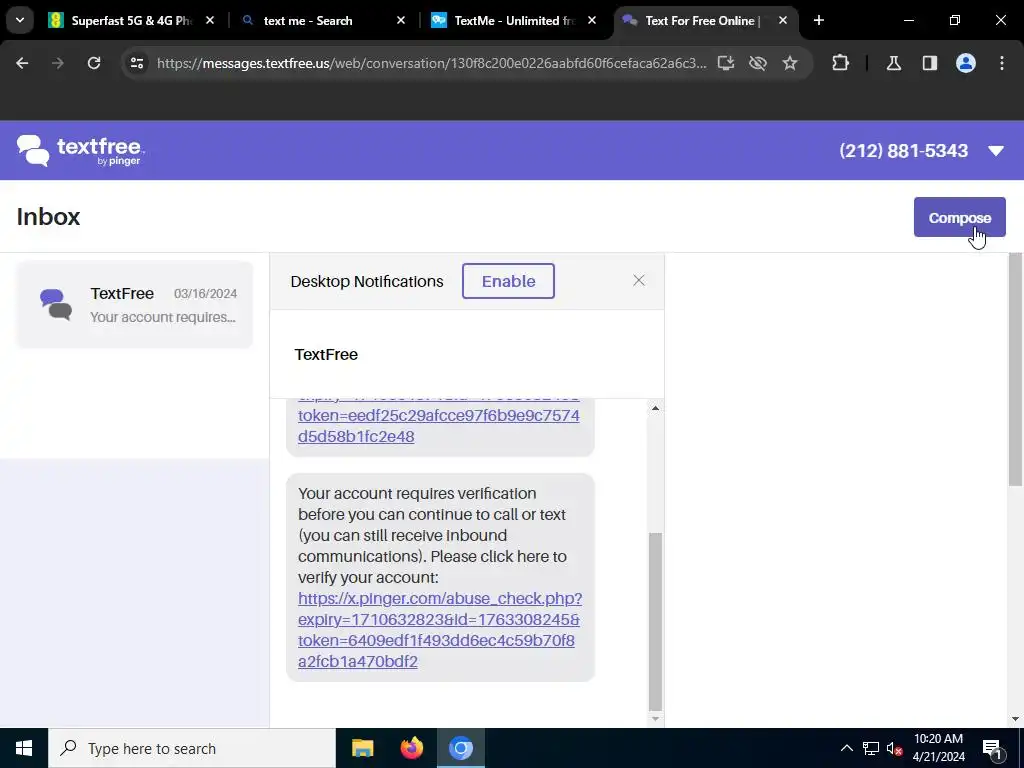1024x768 pixels.
Task: Reload the current page
Action: click(94, 63)
